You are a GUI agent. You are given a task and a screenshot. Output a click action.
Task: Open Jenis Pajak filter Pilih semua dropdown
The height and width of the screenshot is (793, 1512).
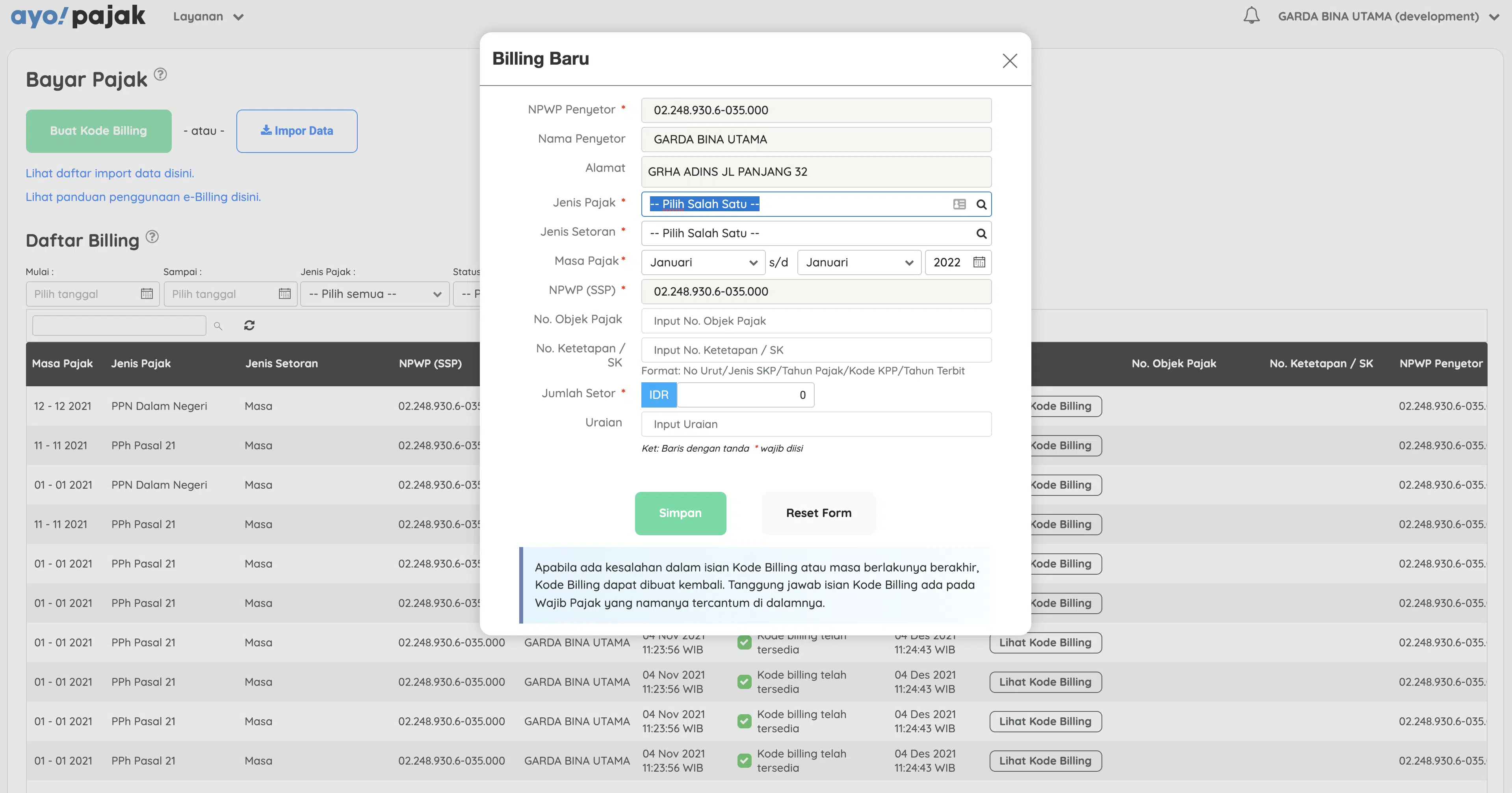[x=375, y=294]
